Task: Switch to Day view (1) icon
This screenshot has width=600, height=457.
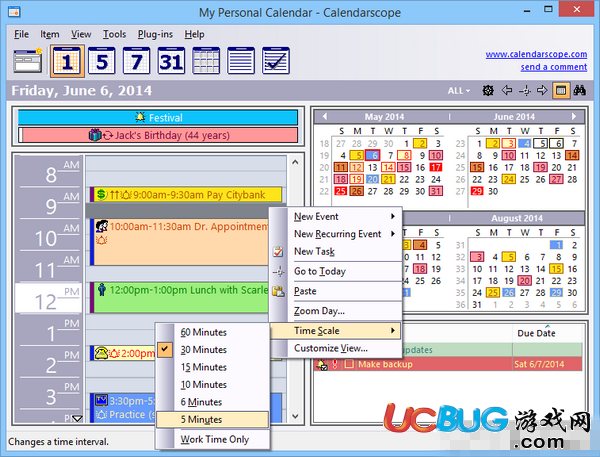Action: click(67, 61)
